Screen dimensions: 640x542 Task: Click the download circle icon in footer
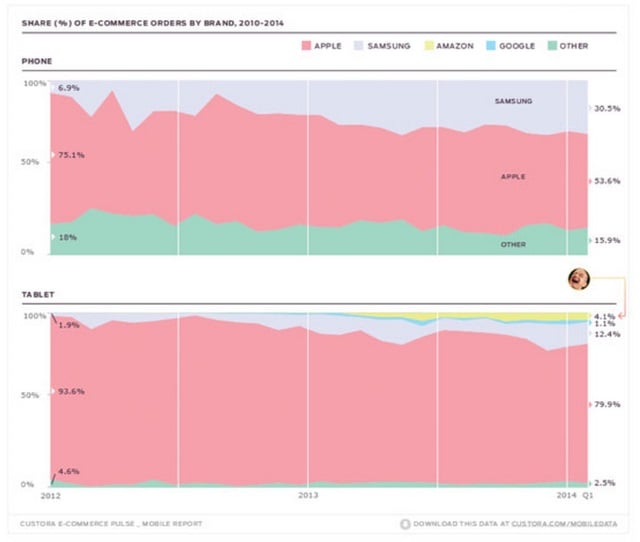coord(405,524)
